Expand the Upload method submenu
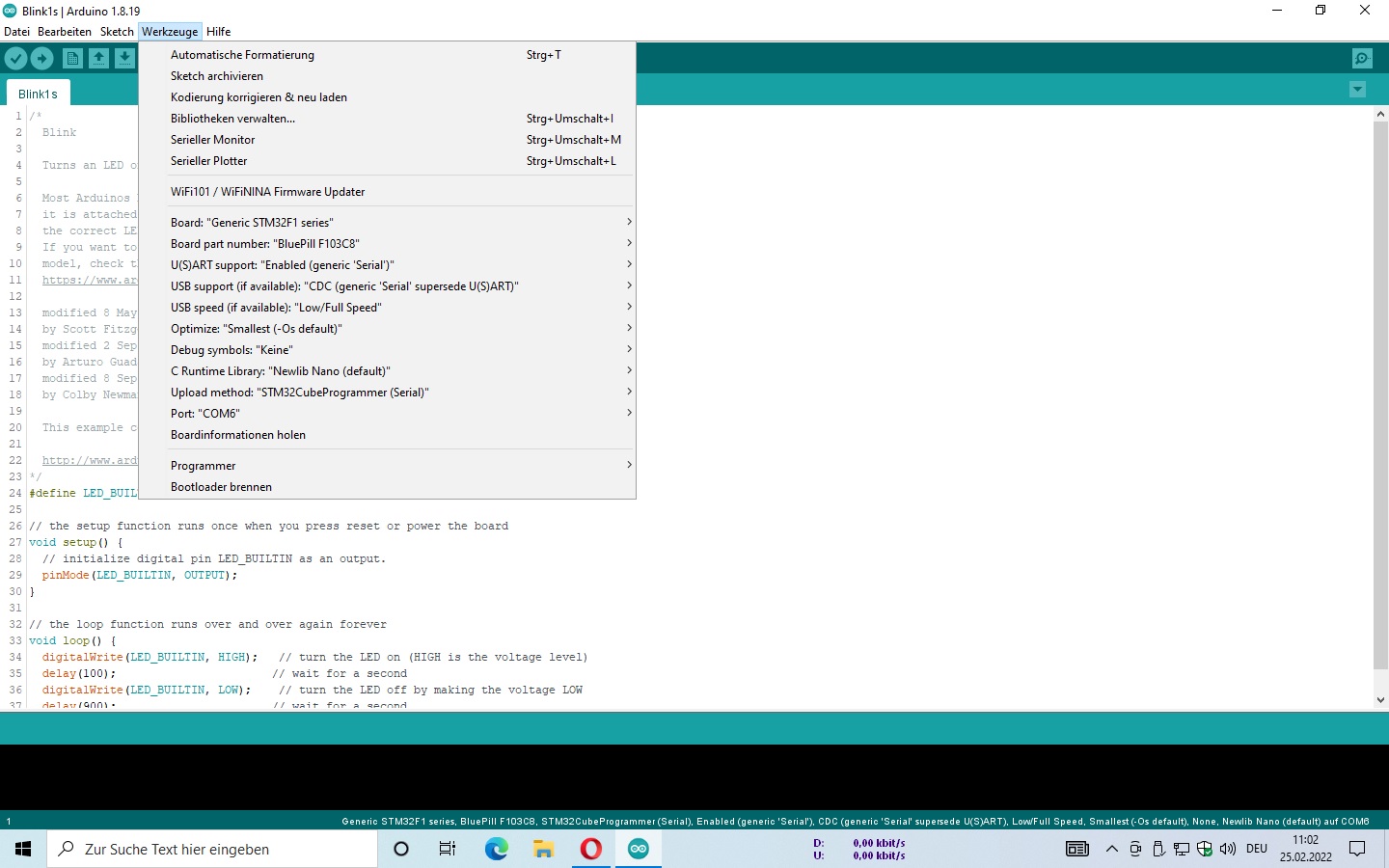 tap(387, 393)
